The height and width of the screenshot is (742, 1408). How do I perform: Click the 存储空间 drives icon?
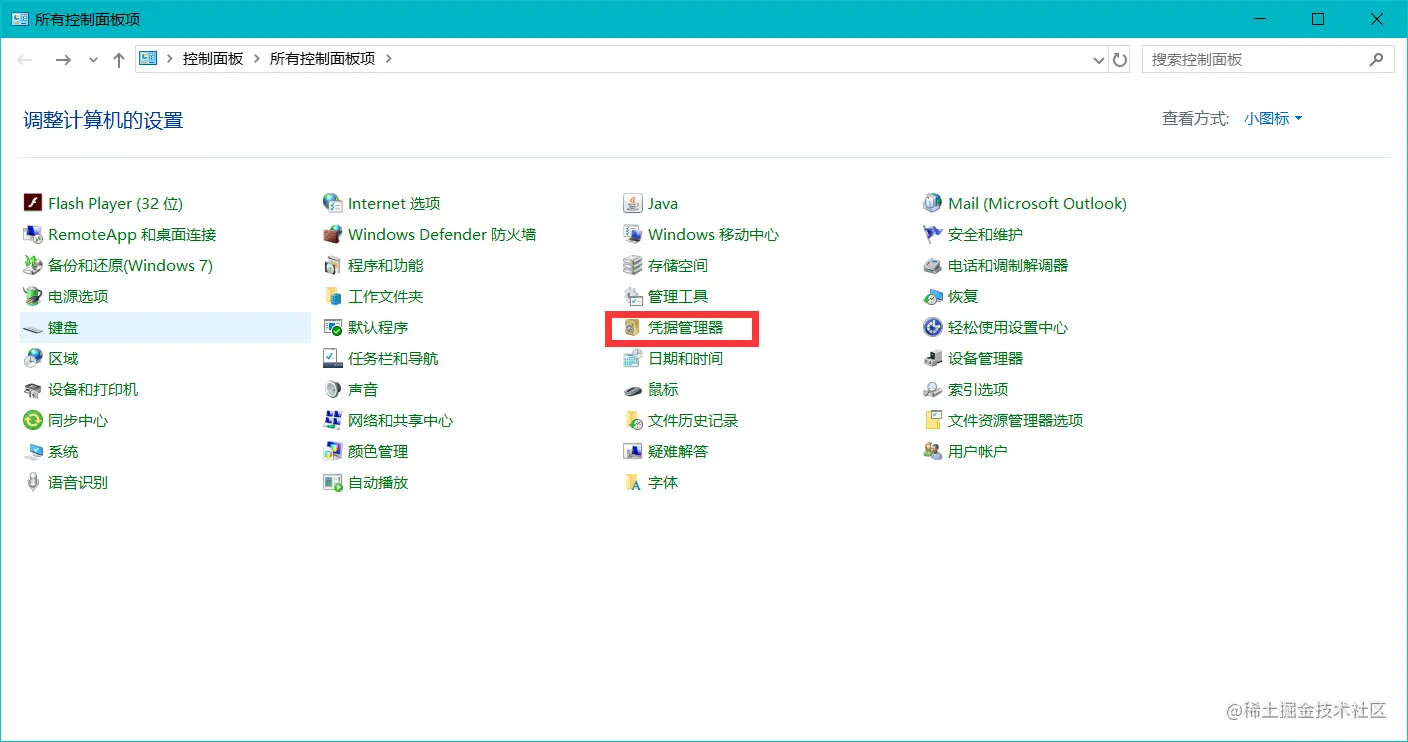pos(632,265)
